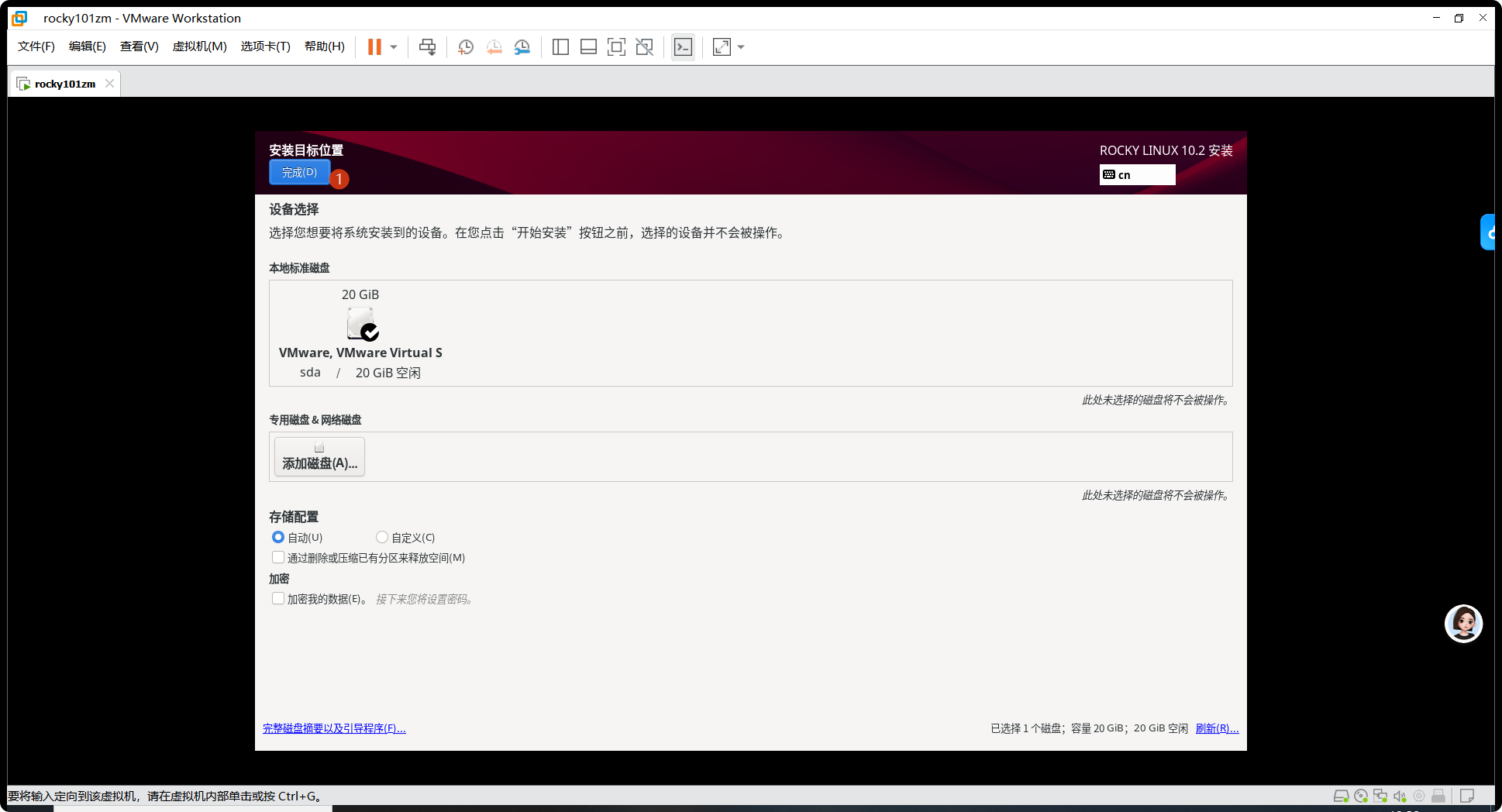Enable the free-up-space checkbox 通过删除或压缩已有分区
Viewport: 1502px width, 812px height.
pos(277,557)
